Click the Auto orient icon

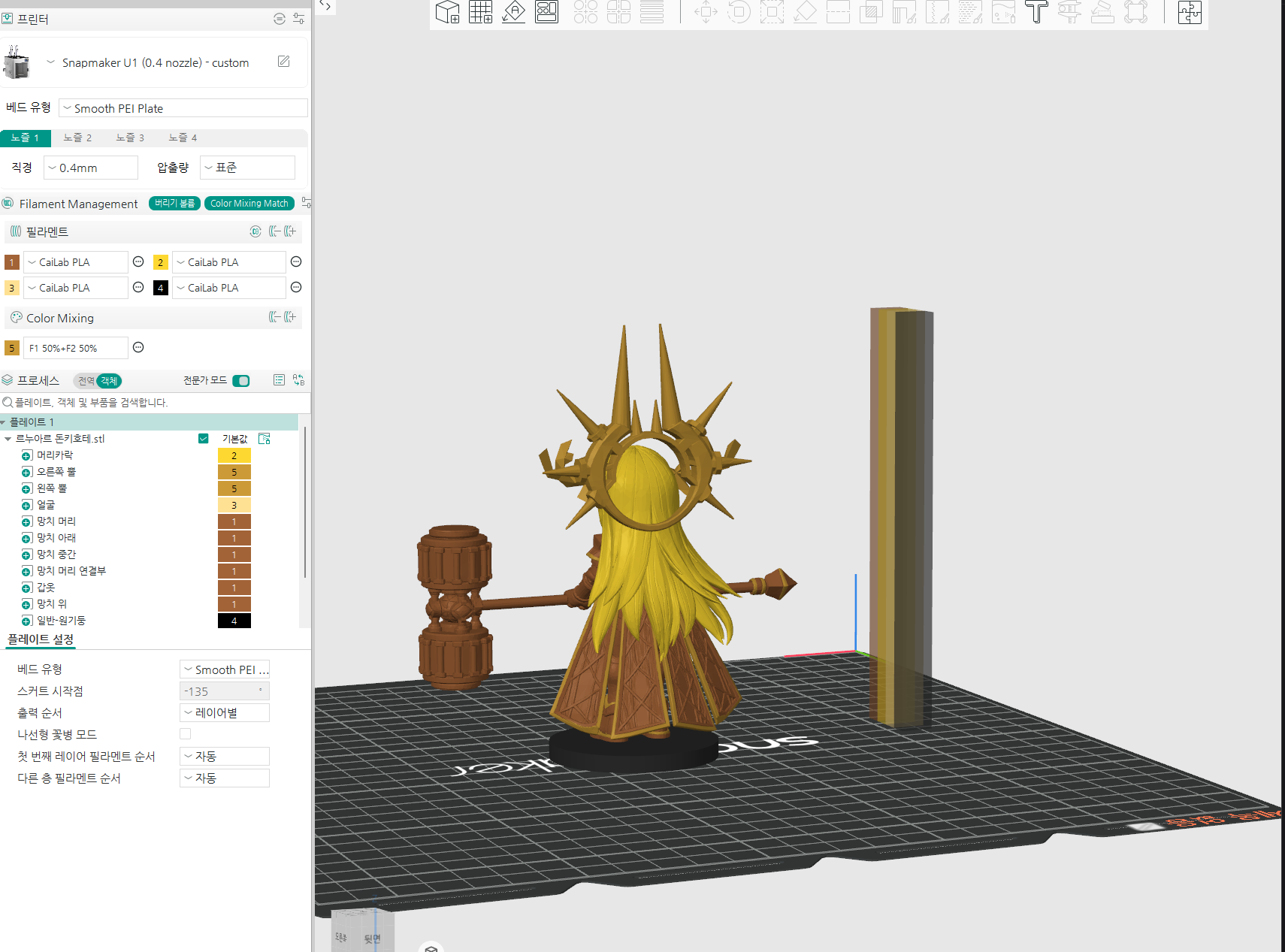pos(513,12)
